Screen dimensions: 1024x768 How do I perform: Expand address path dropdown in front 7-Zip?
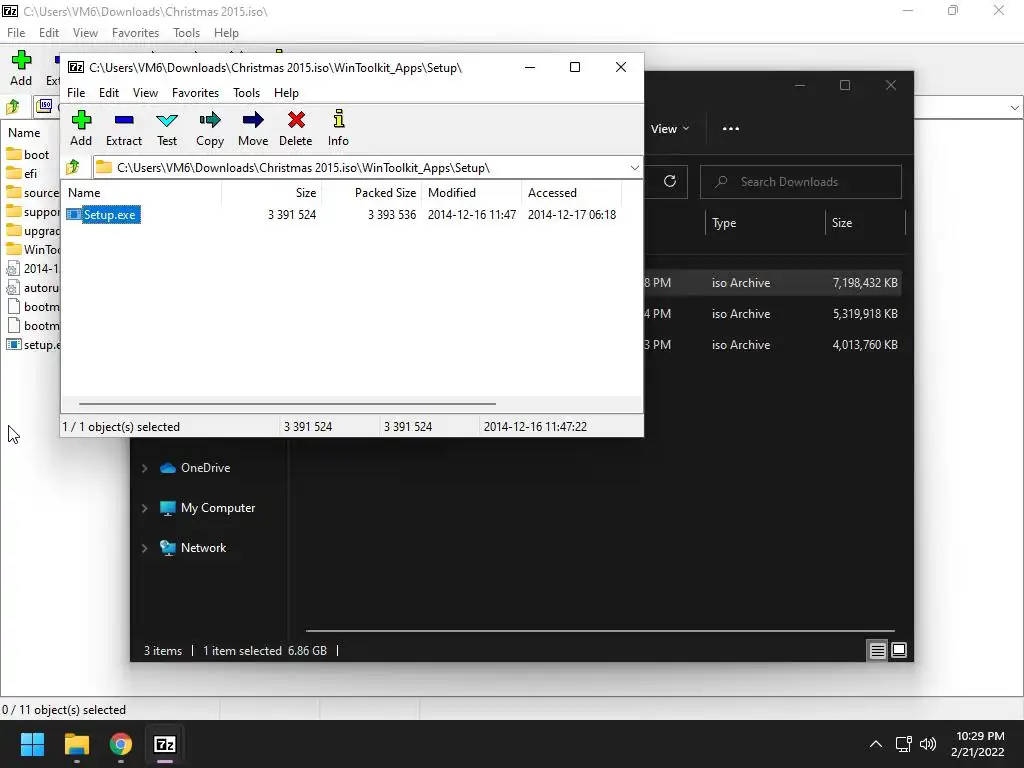pos(634,168)
